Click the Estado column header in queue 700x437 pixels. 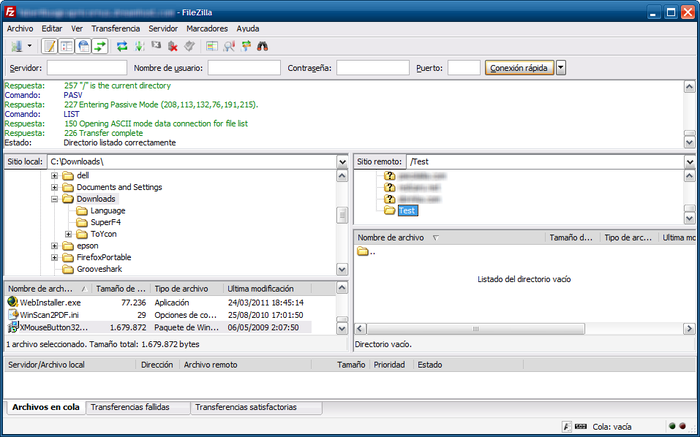(467, 365)
